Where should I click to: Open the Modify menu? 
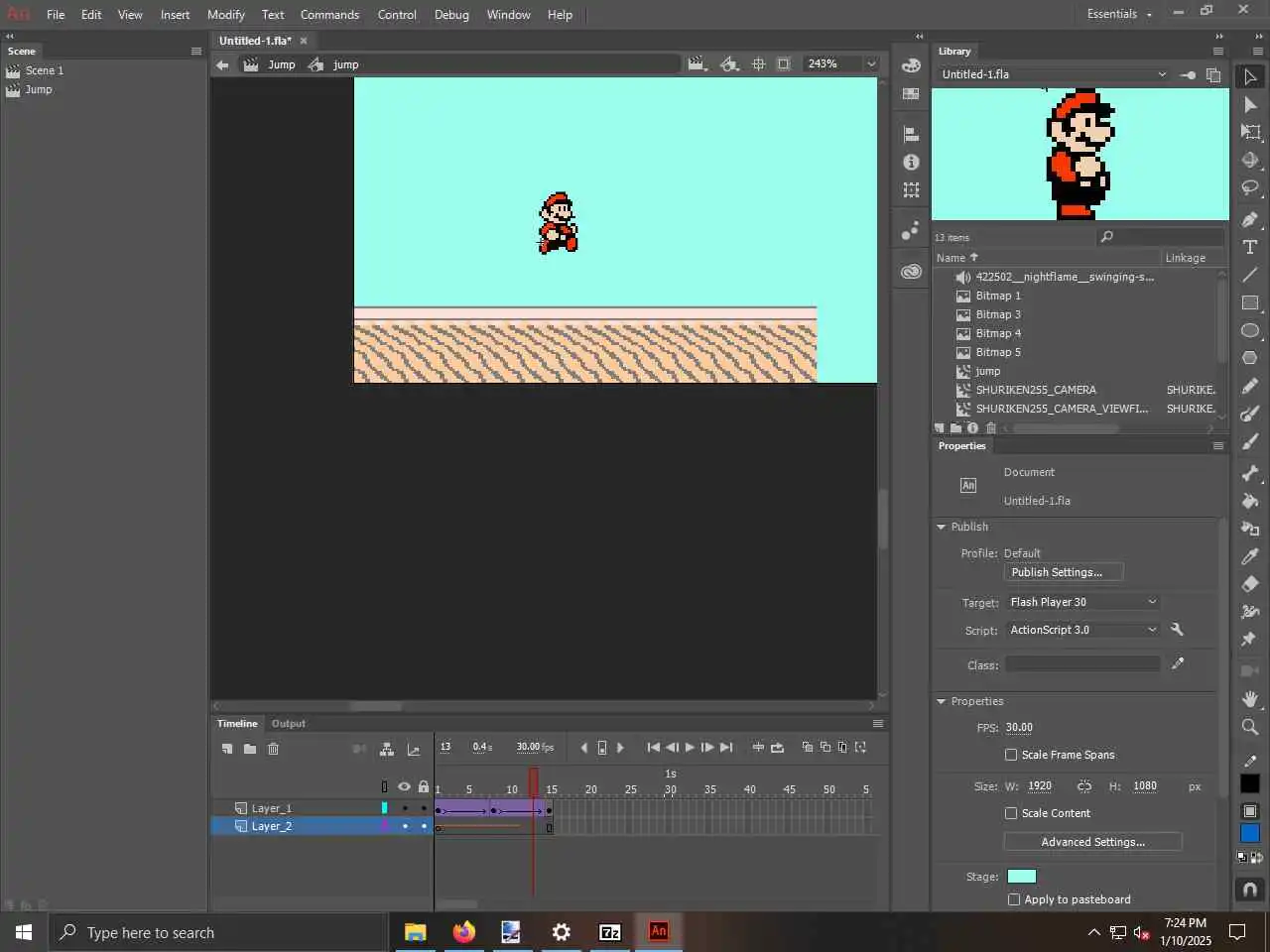tap(226, 15)
